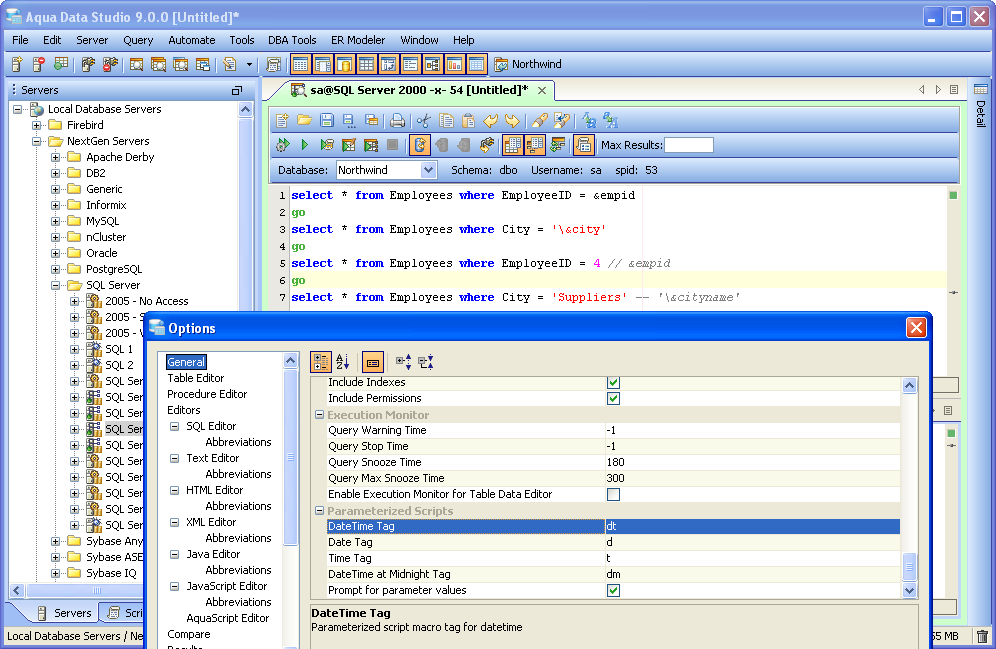Open the Database Northwind dropdown
This screenshot has width=996, height=649.
(x=428, y=170)
